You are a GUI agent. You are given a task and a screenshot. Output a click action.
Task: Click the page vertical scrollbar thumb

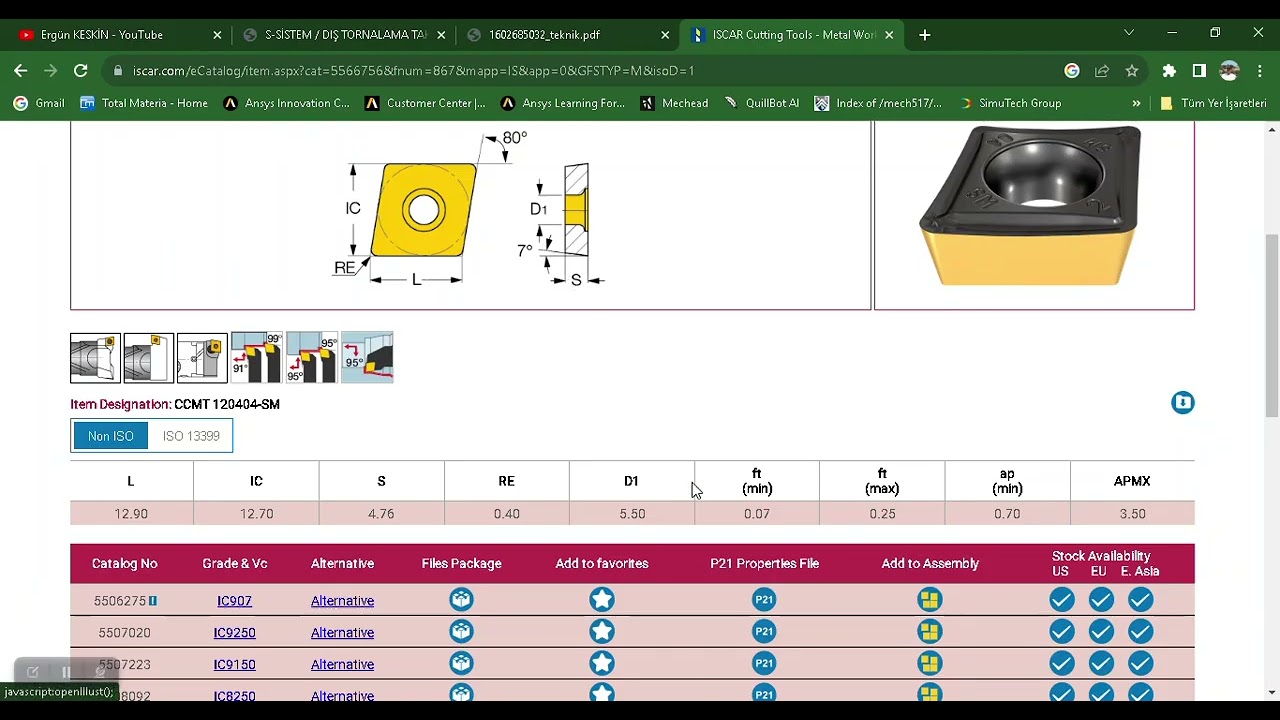click(1272, 325)
